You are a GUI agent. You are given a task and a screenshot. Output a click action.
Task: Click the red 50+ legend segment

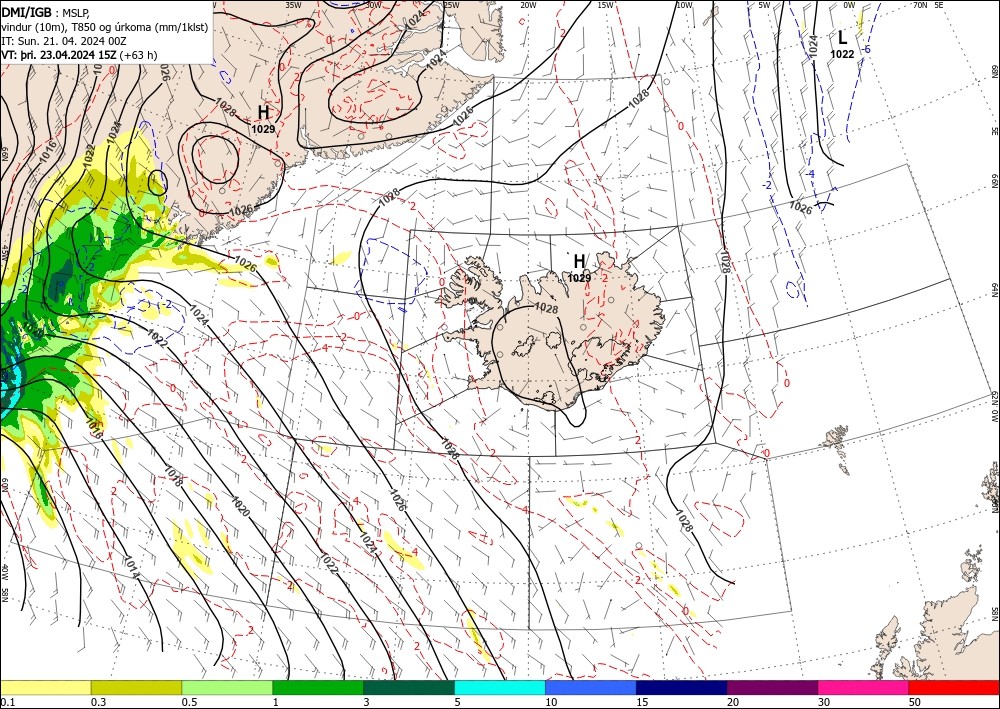[954, 687]
